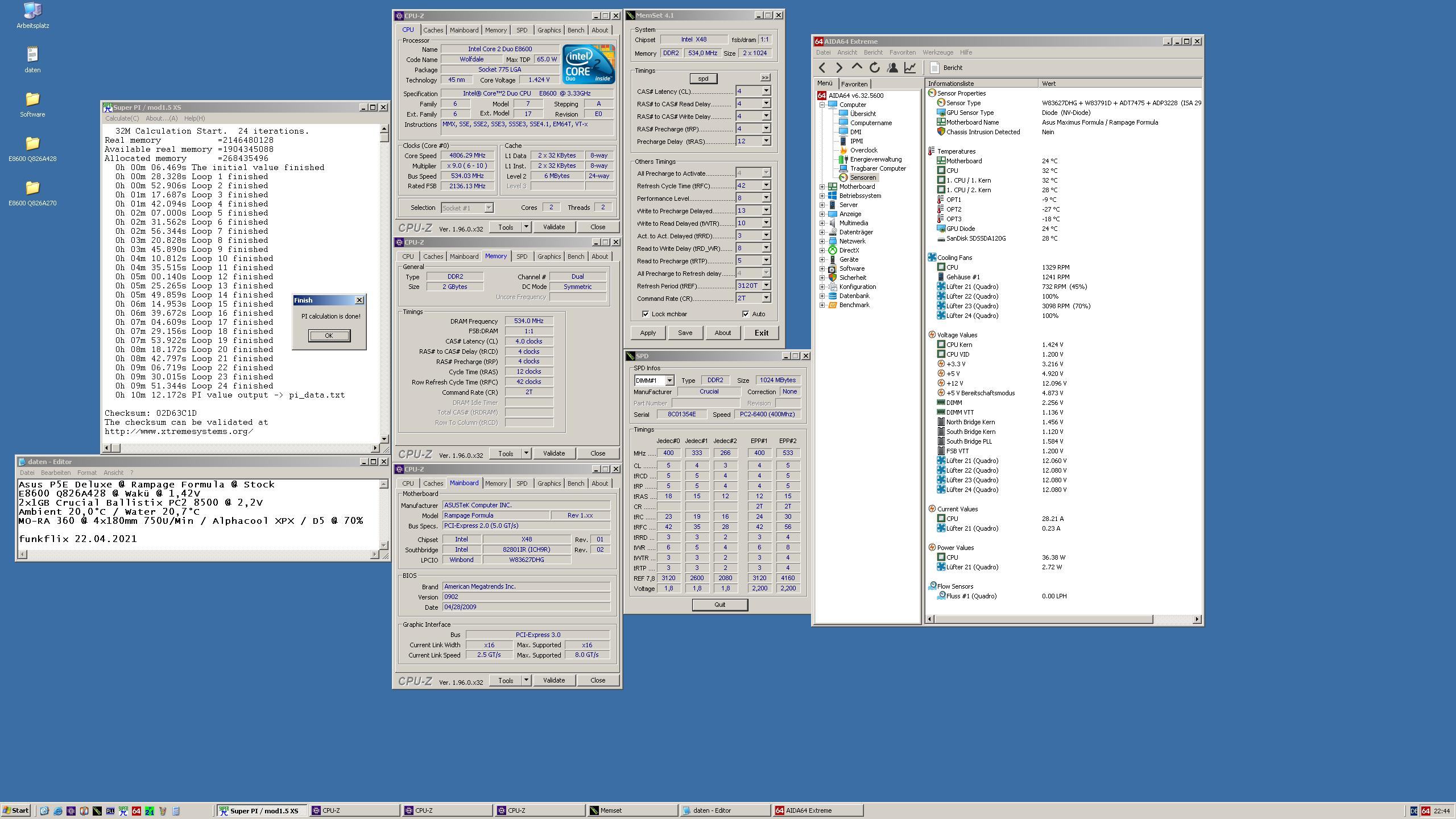This screenshot has width=1456, height=819.
Task: Click Apply button in MemSet
Action: [648, 333]
